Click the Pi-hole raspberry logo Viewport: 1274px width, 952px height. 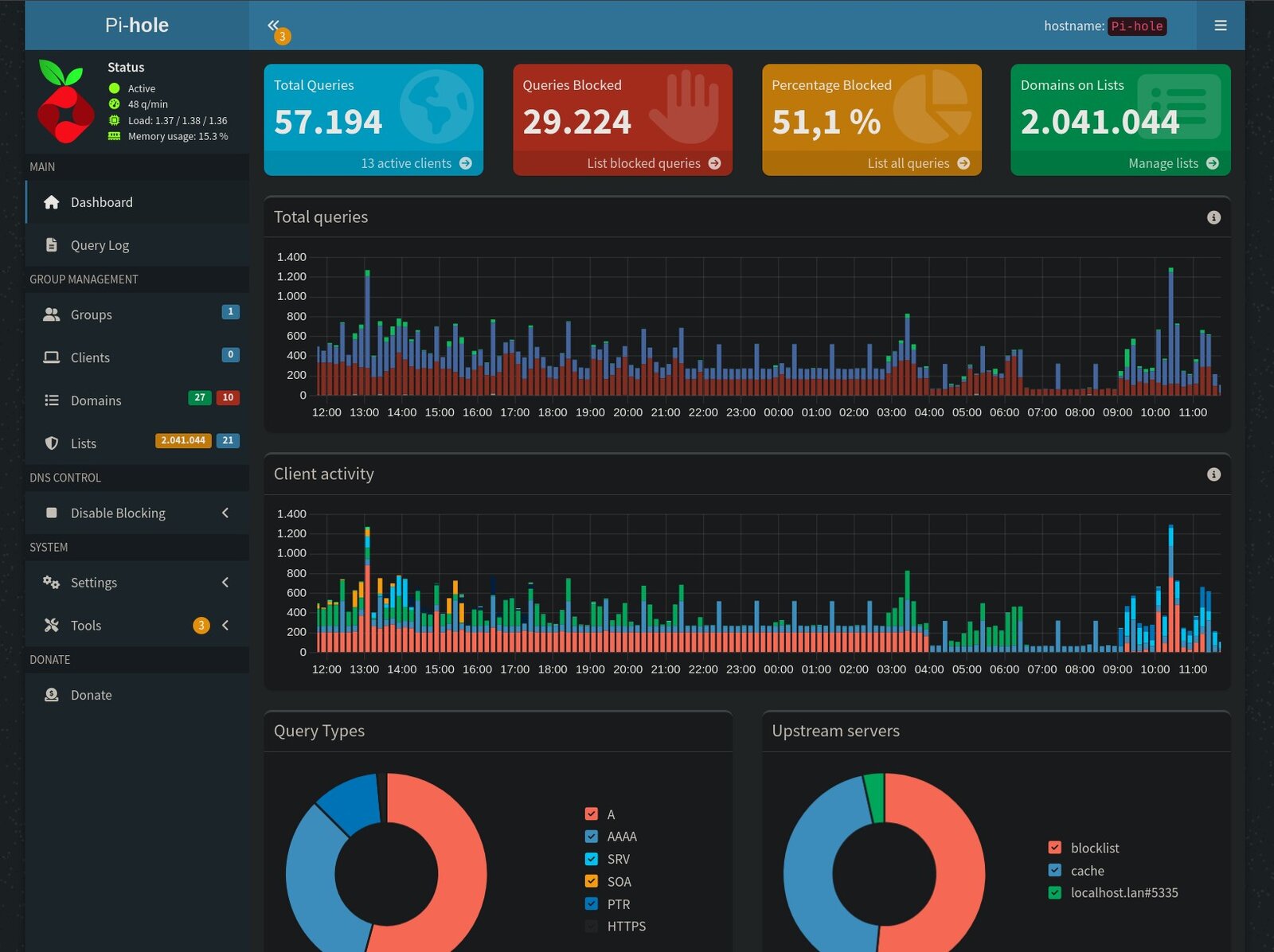[63, 101]
